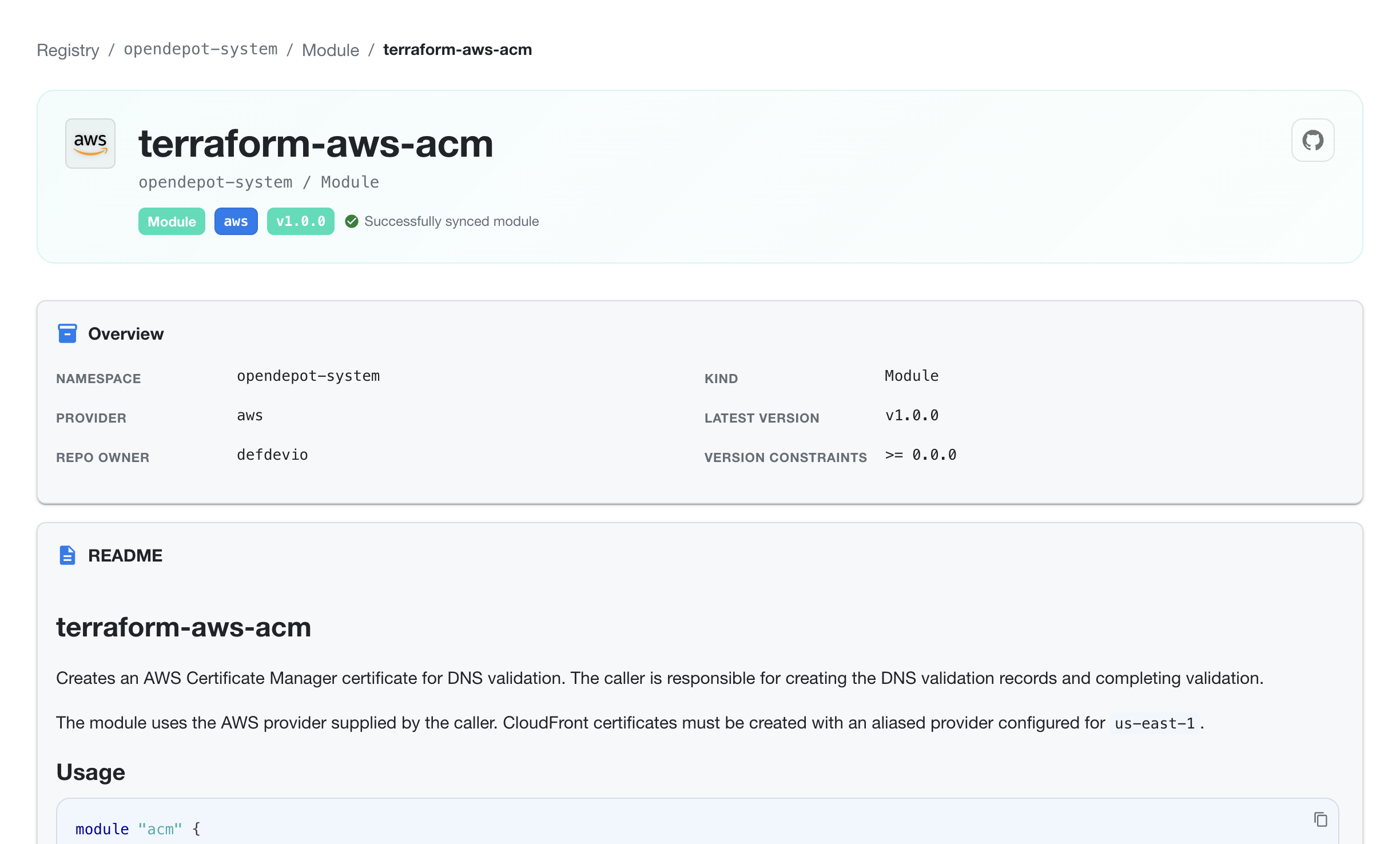The width and height of the screenshot is (1400, 844).
Task: Click the Overview archive box icon
Action: 67,333
